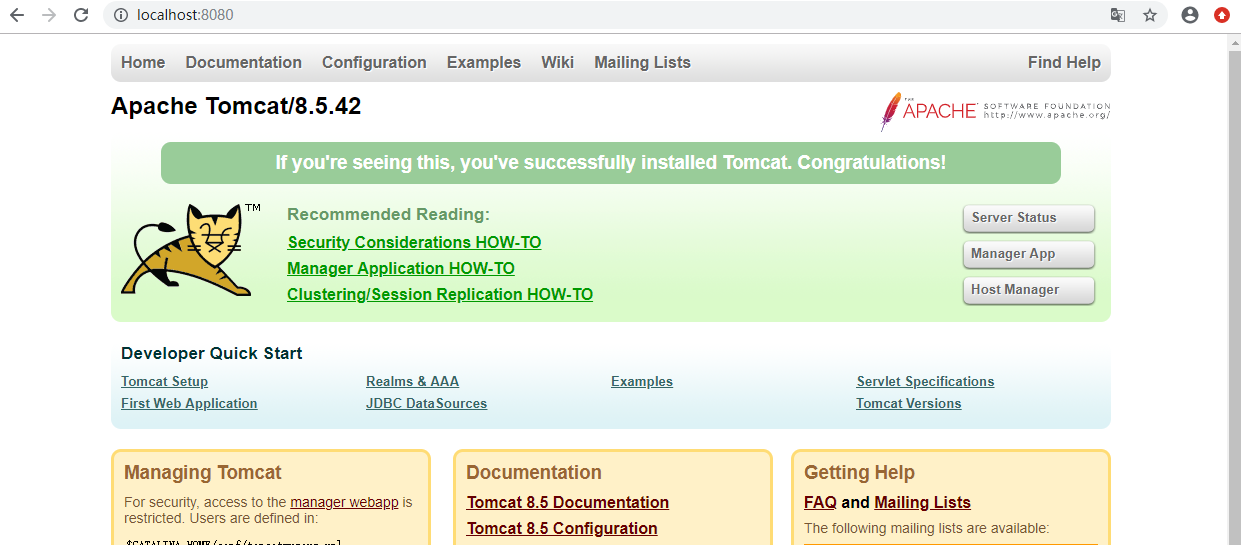1241x545 pixels.
Task: Click the Recommended Reading heading
Action: click(389, 214)
